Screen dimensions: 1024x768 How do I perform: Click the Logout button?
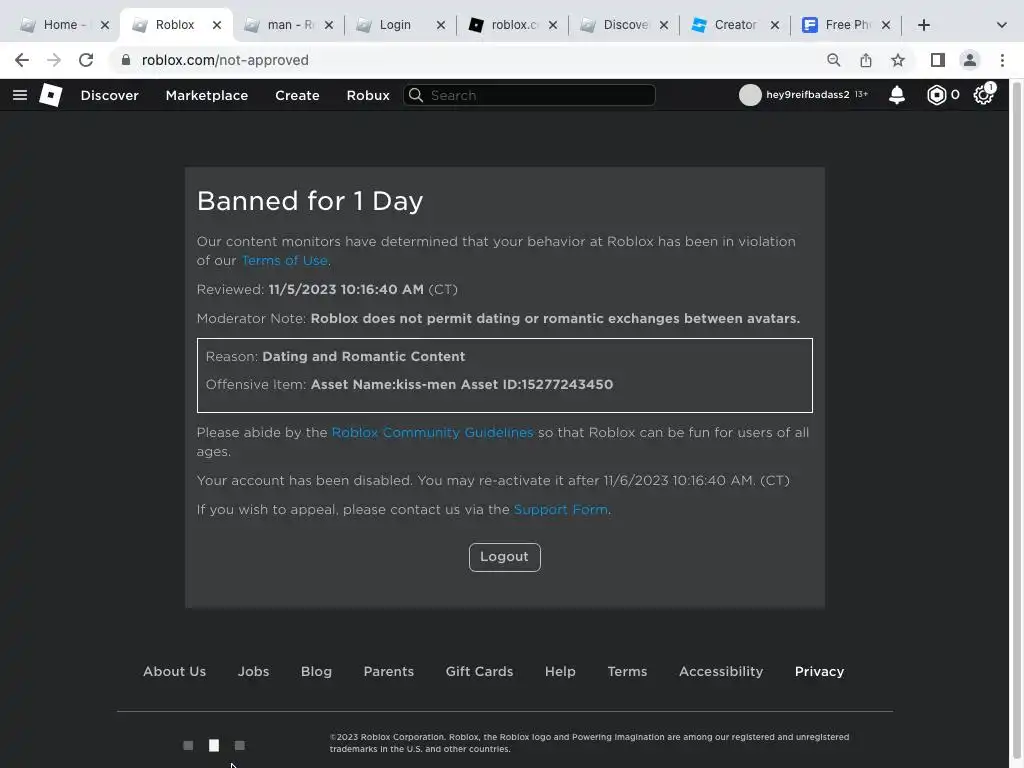(505, 557)
